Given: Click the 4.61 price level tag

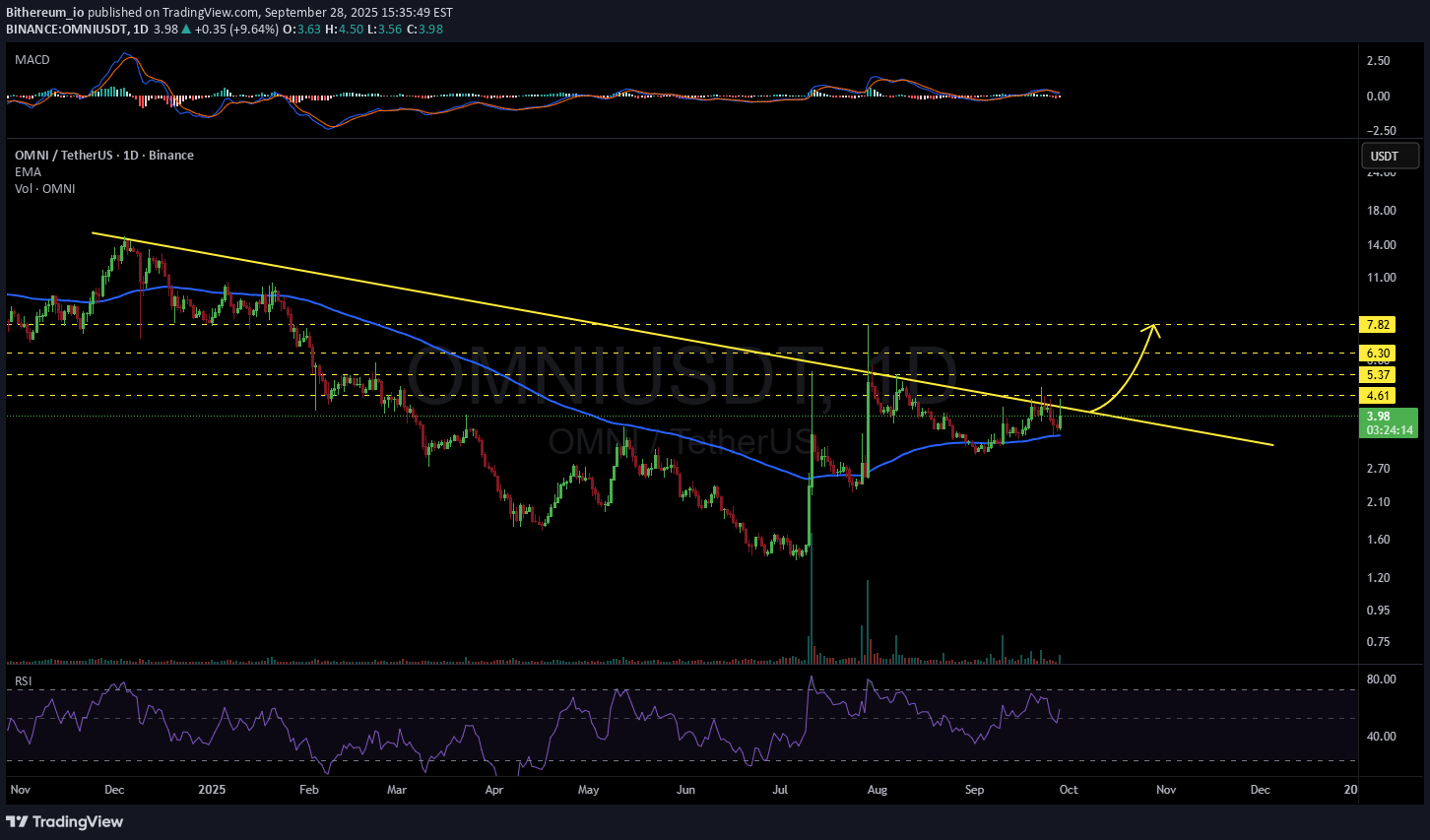Looking at the screenshot, I should point(1377,396).
